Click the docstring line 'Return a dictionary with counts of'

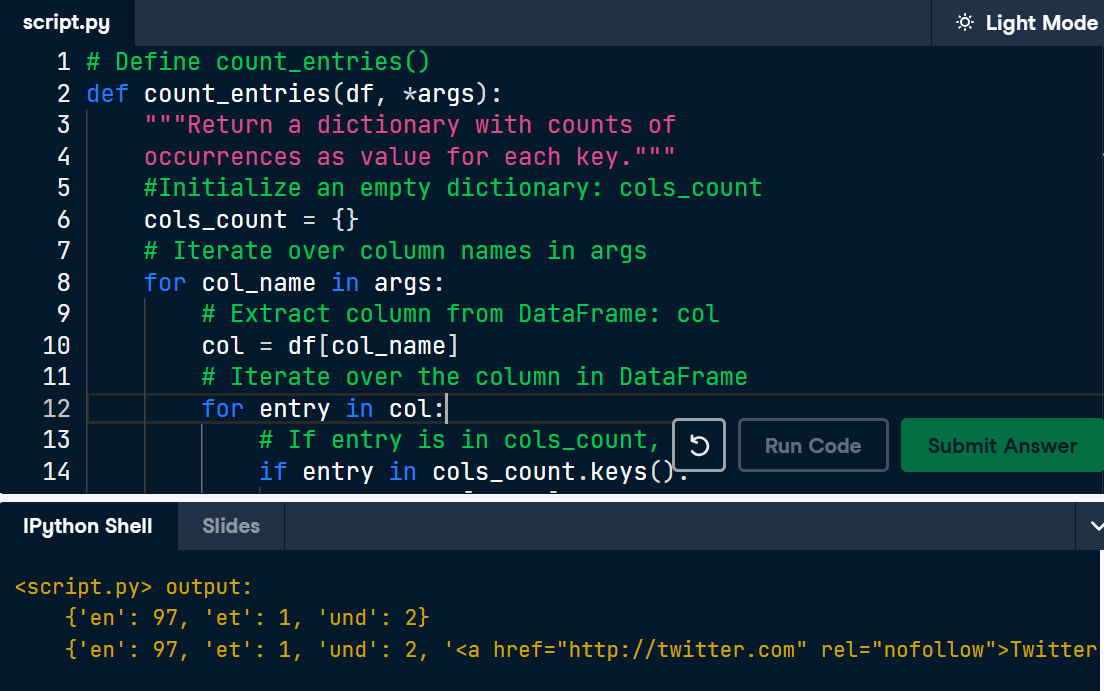pos(410,125)
